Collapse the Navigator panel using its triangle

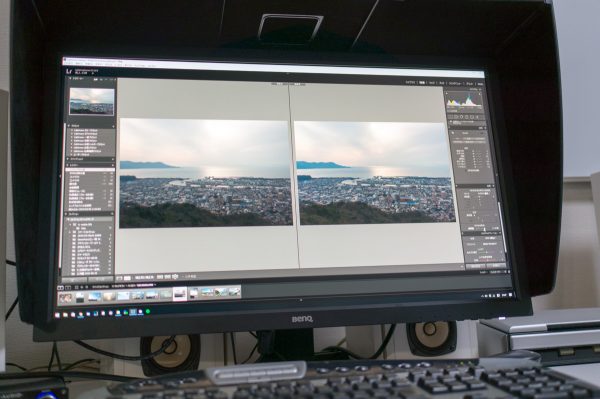(x=70, y=78)
